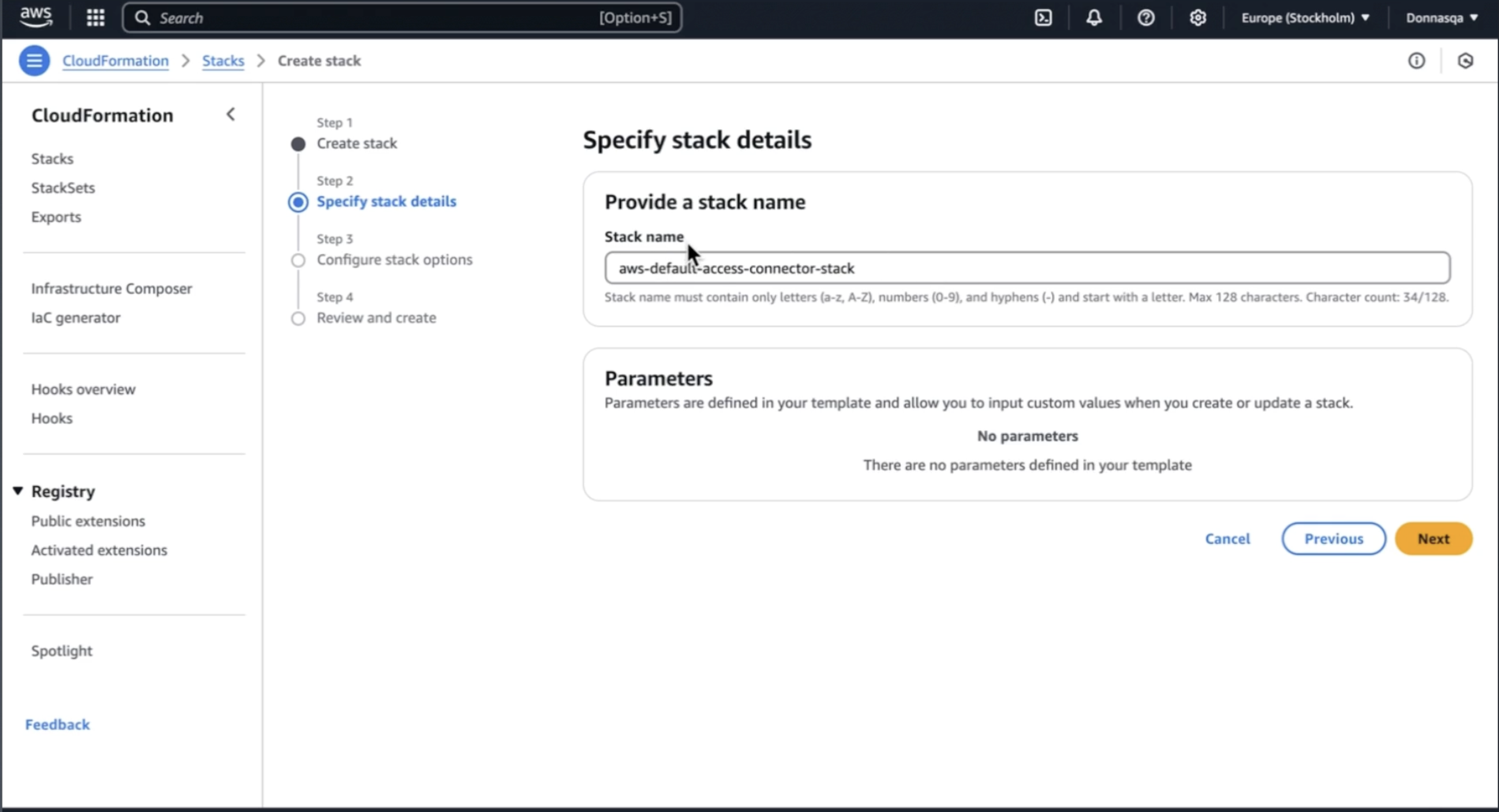The image size is (1499, 812).
Task: Click the AWS logo home icon
Action: (36, 17)
